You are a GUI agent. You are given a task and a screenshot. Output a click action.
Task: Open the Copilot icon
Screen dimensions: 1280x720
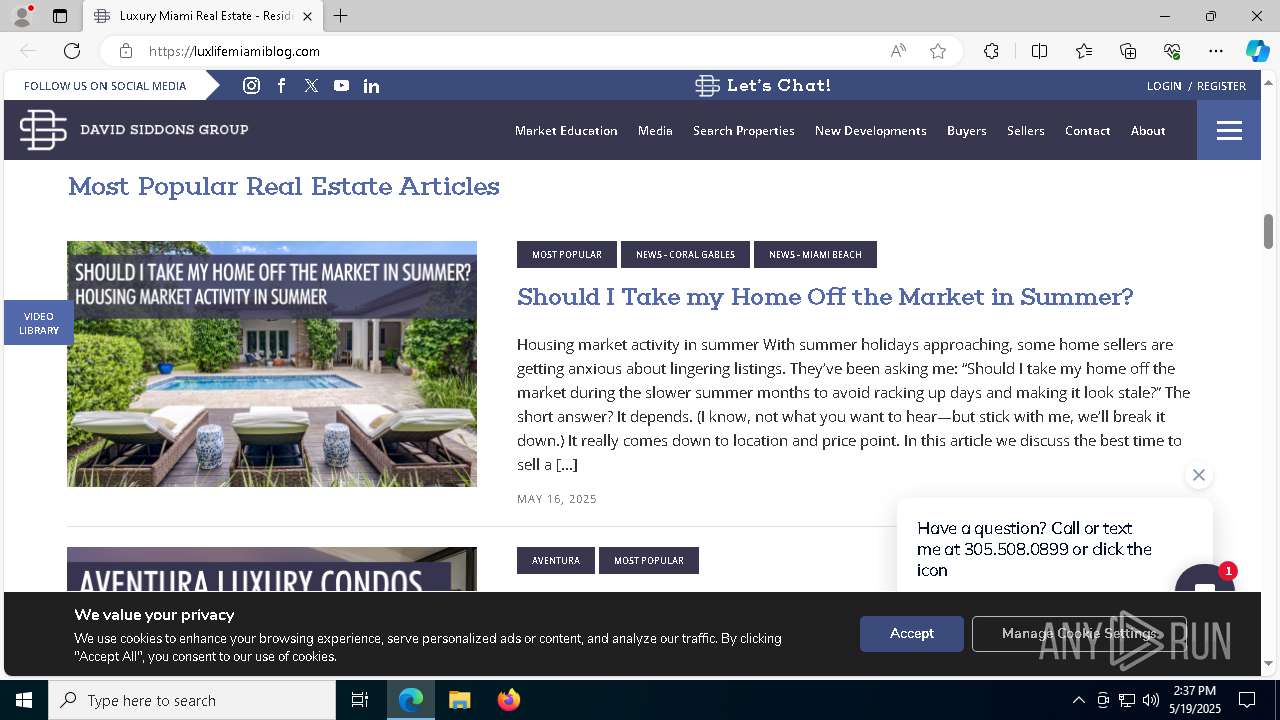coord(1257,51)
